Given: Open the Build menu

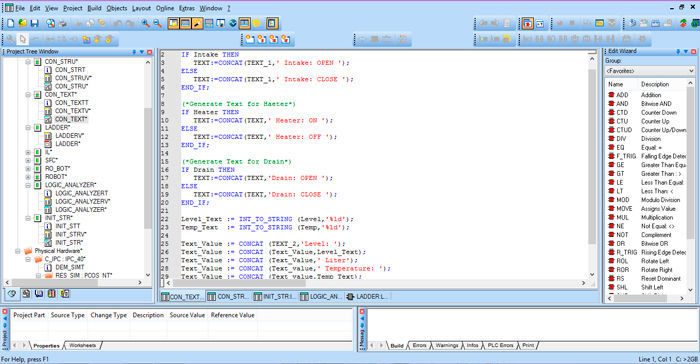Looking at the screenshot, I should 94,8.
